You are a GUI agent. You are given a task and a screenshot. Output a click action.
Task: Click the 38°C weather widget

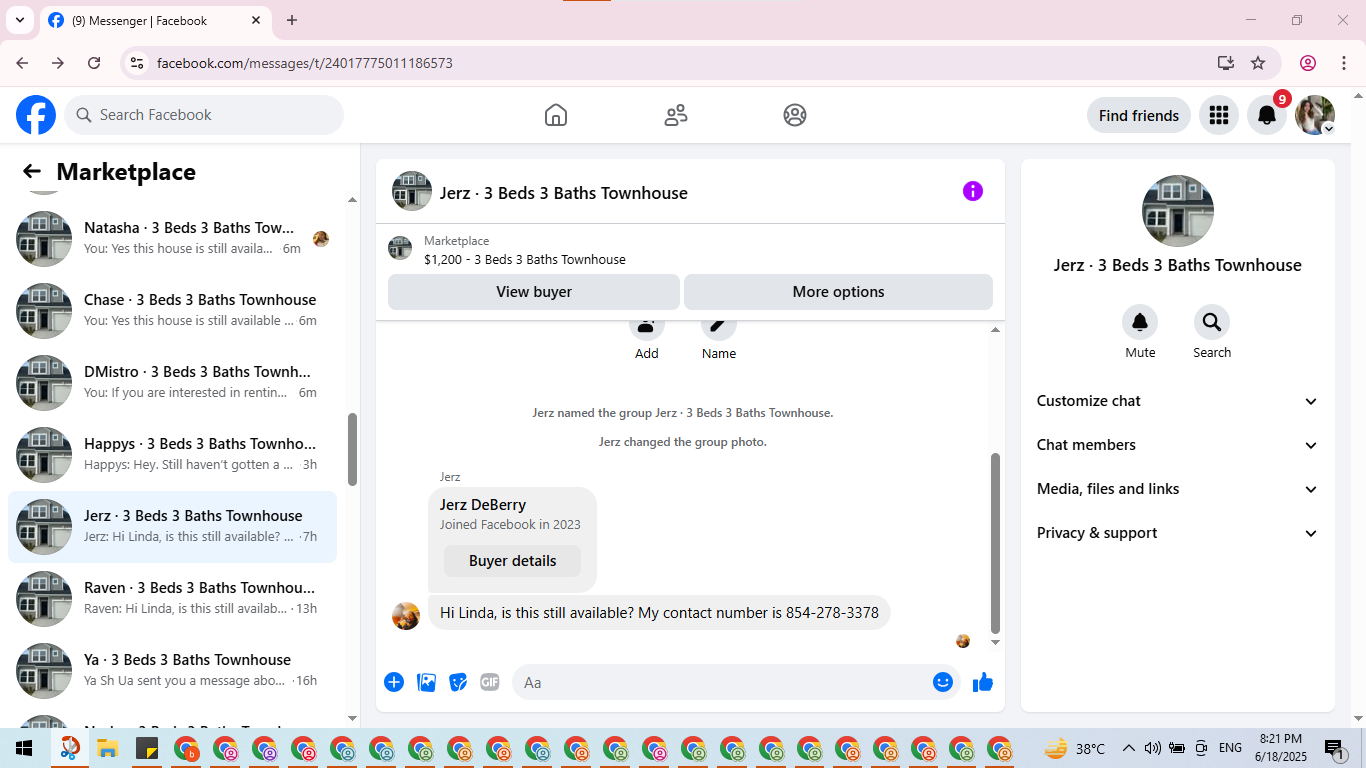[1075, 748]
